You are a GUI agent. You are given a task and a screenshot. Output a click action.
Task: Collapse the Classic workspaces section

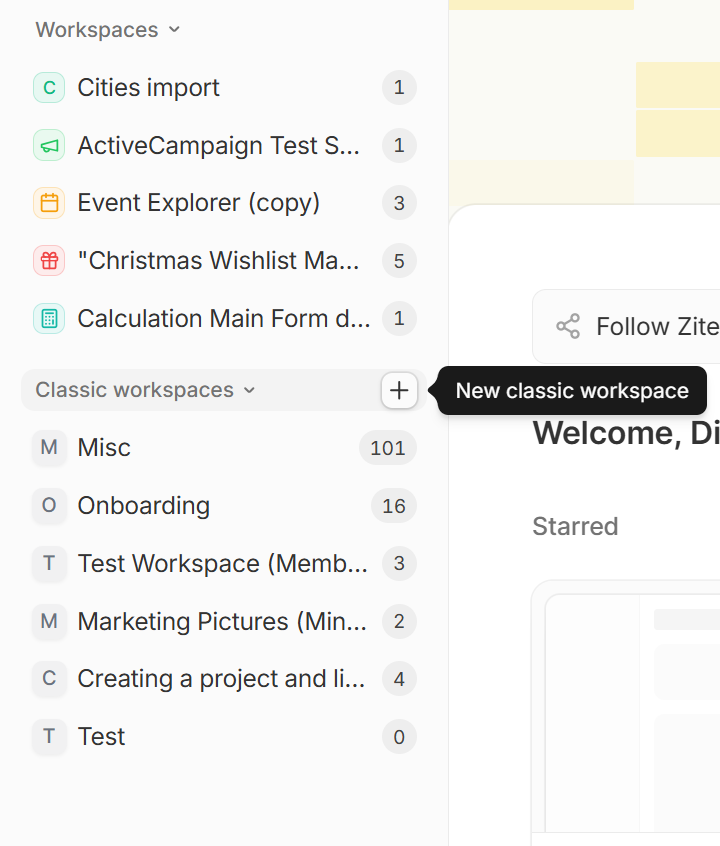(x=145, y=390)
